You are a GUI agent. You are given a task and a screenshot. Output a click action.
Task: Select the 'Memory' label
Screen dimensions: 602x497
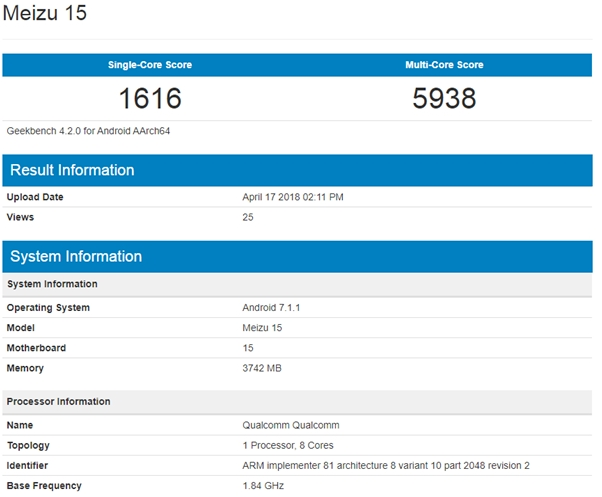click(25, 368)
